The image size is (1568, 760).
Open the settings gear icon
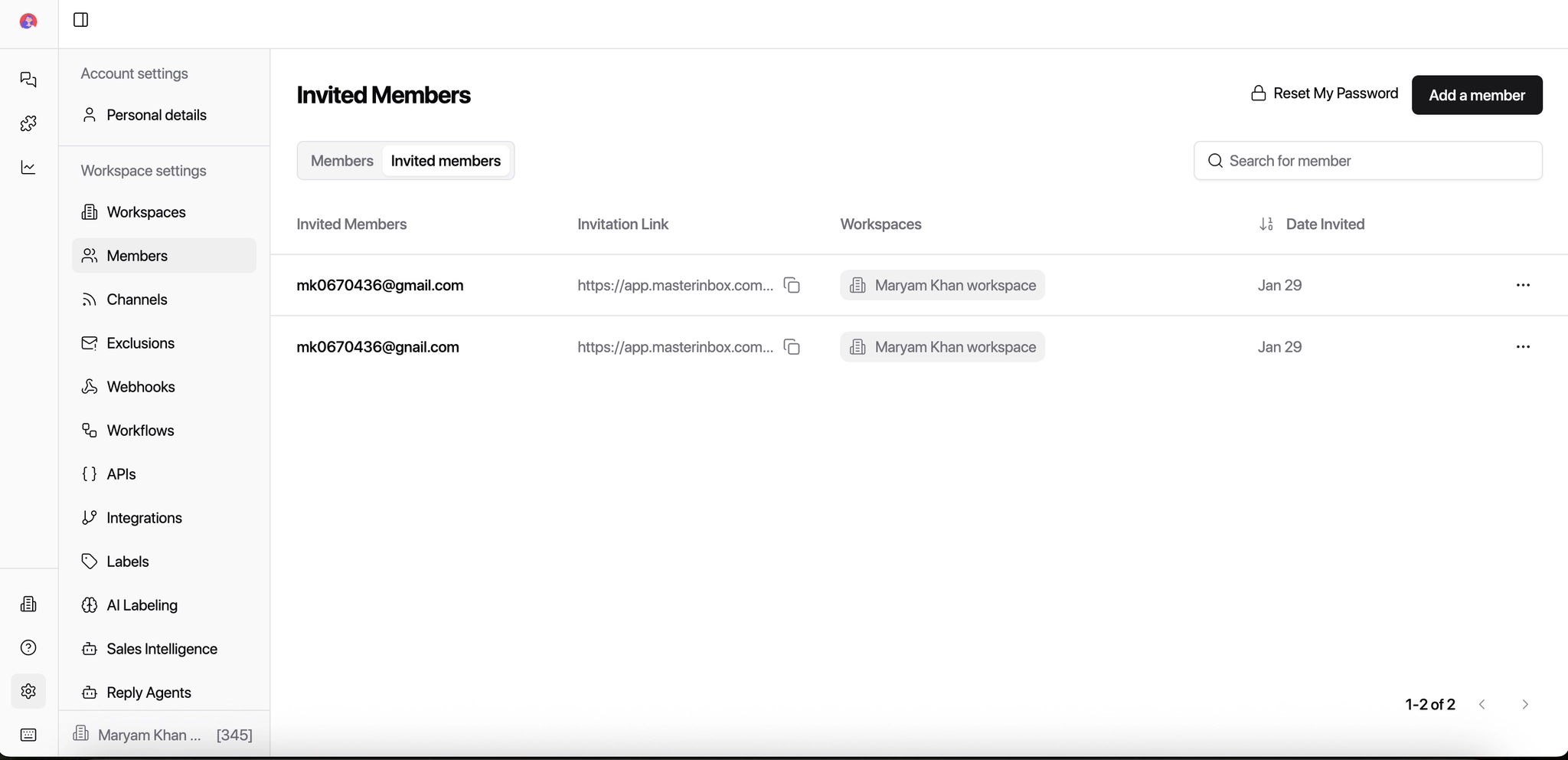tap(28, 691)
